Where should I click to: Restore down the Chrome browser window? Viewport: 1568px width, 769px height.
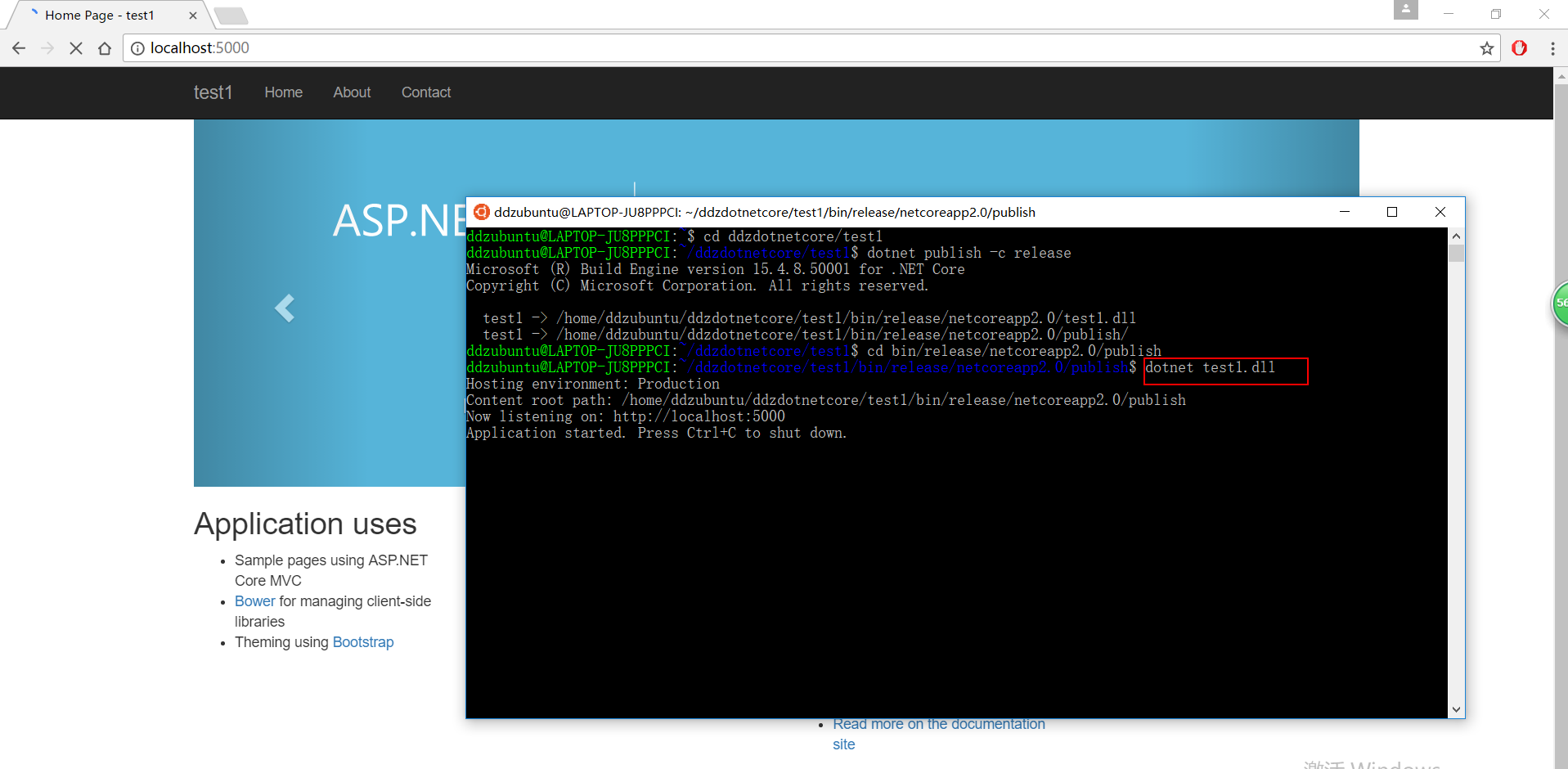[x=1496, y=14]
